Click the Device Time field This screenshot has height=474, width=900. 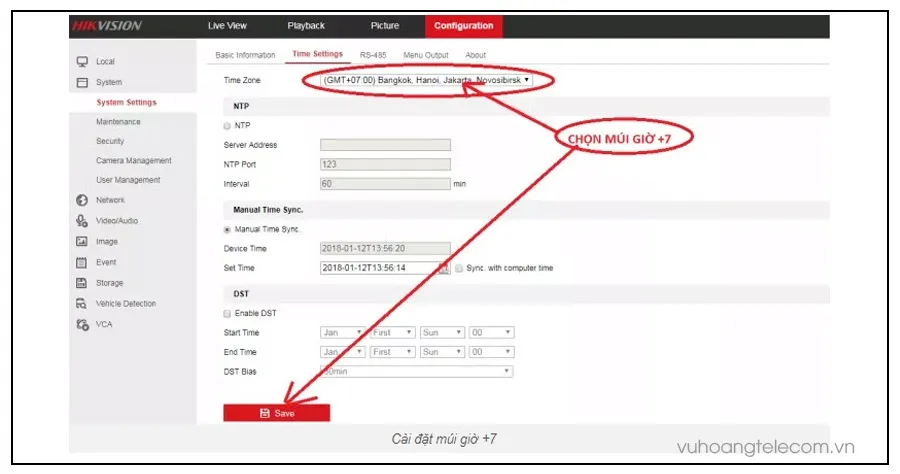coord(385,248)
